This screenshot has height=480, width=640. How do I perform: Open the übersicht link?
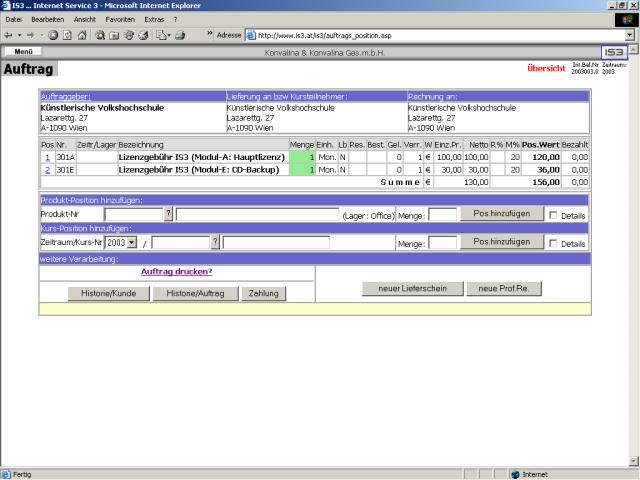(547, 68)
